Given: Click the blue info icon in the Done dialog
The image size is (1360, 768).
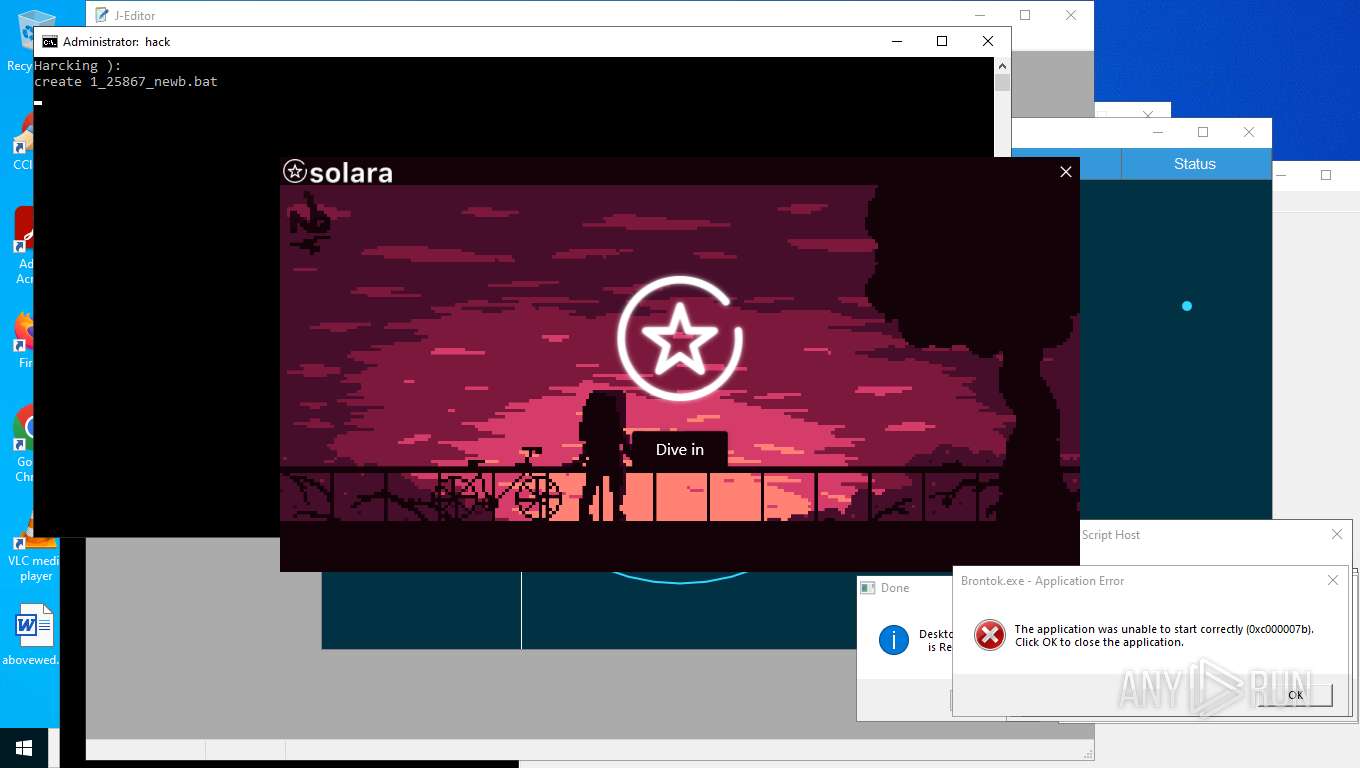Looking at the screenshot, I should 893,639.
